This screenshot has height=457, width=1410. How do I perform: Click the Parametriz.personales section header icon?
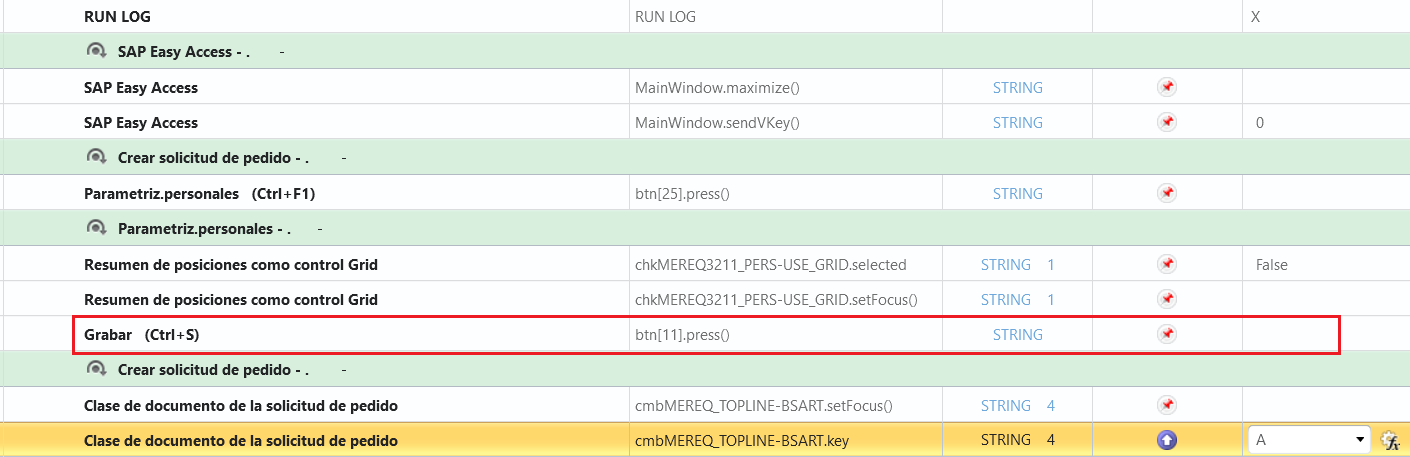tap(97, 228)
